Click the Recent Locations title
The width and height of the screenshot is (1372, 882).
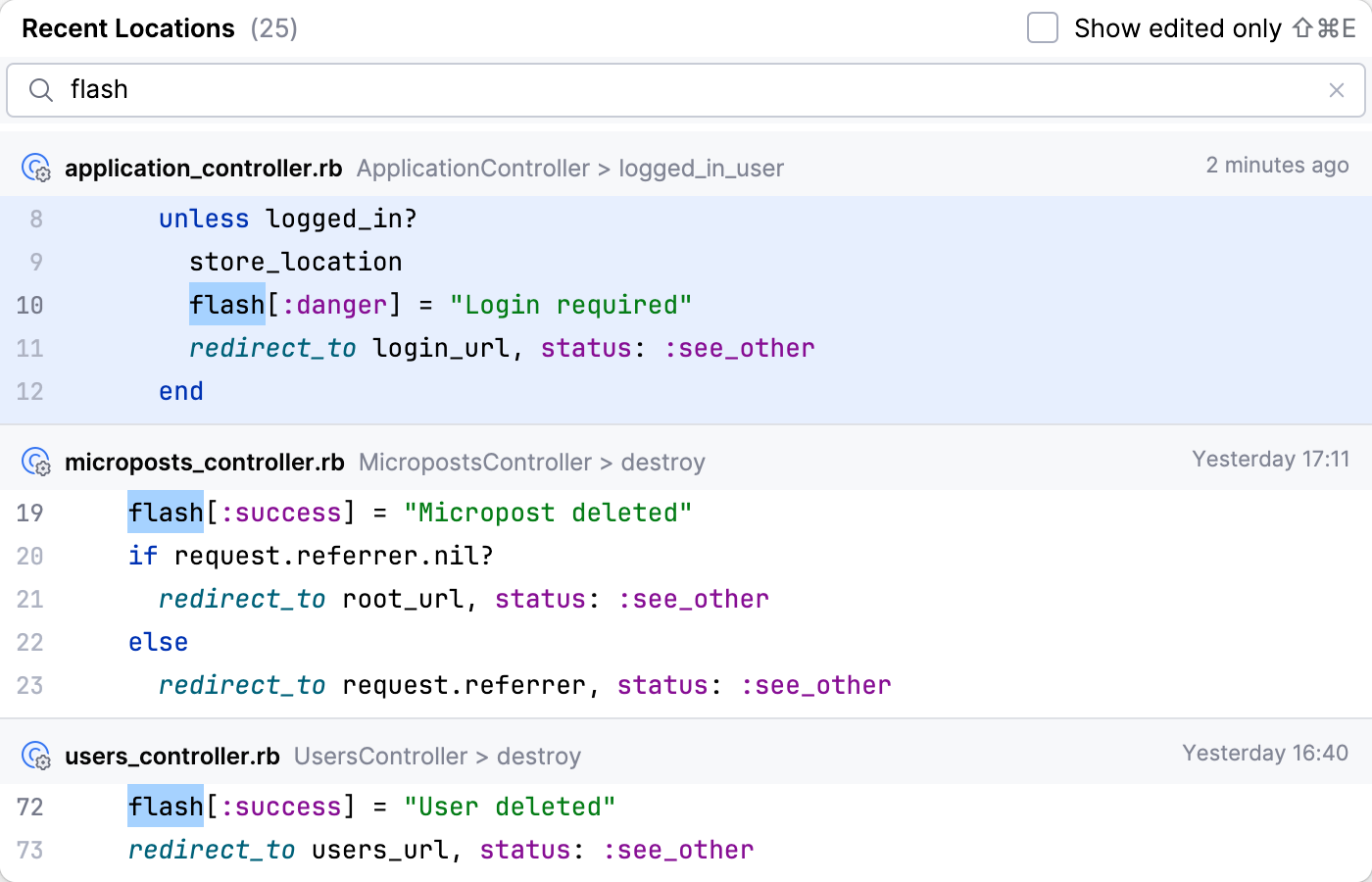[x=128, y=28]
